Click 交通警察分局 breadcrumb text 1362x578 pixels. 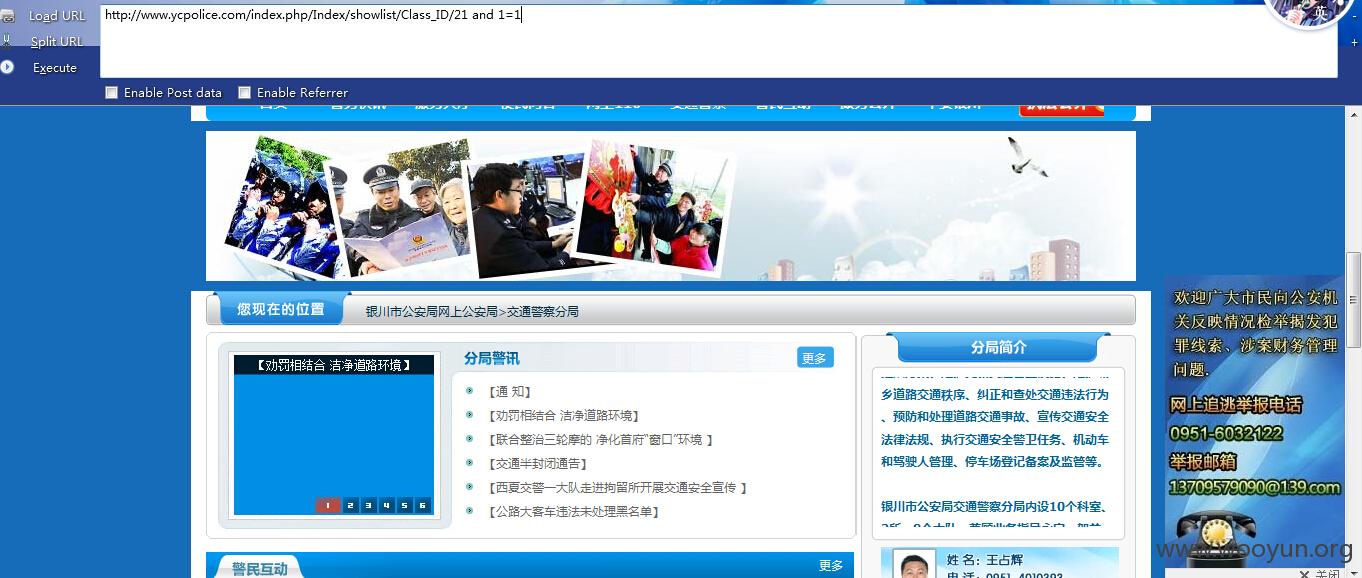pos(542,311)
